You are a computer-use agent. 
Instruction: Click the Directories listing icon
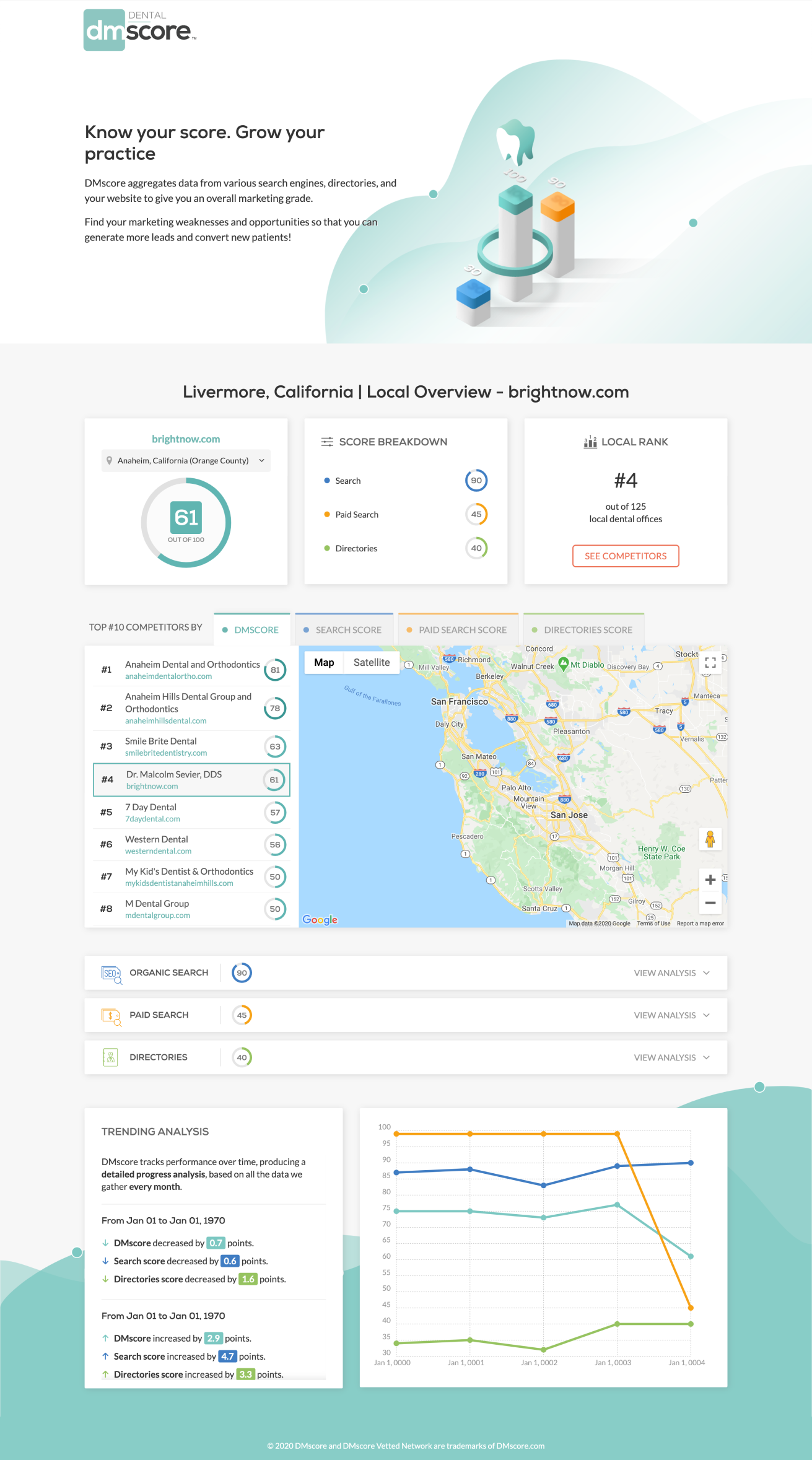click(x=110, y=1057)
